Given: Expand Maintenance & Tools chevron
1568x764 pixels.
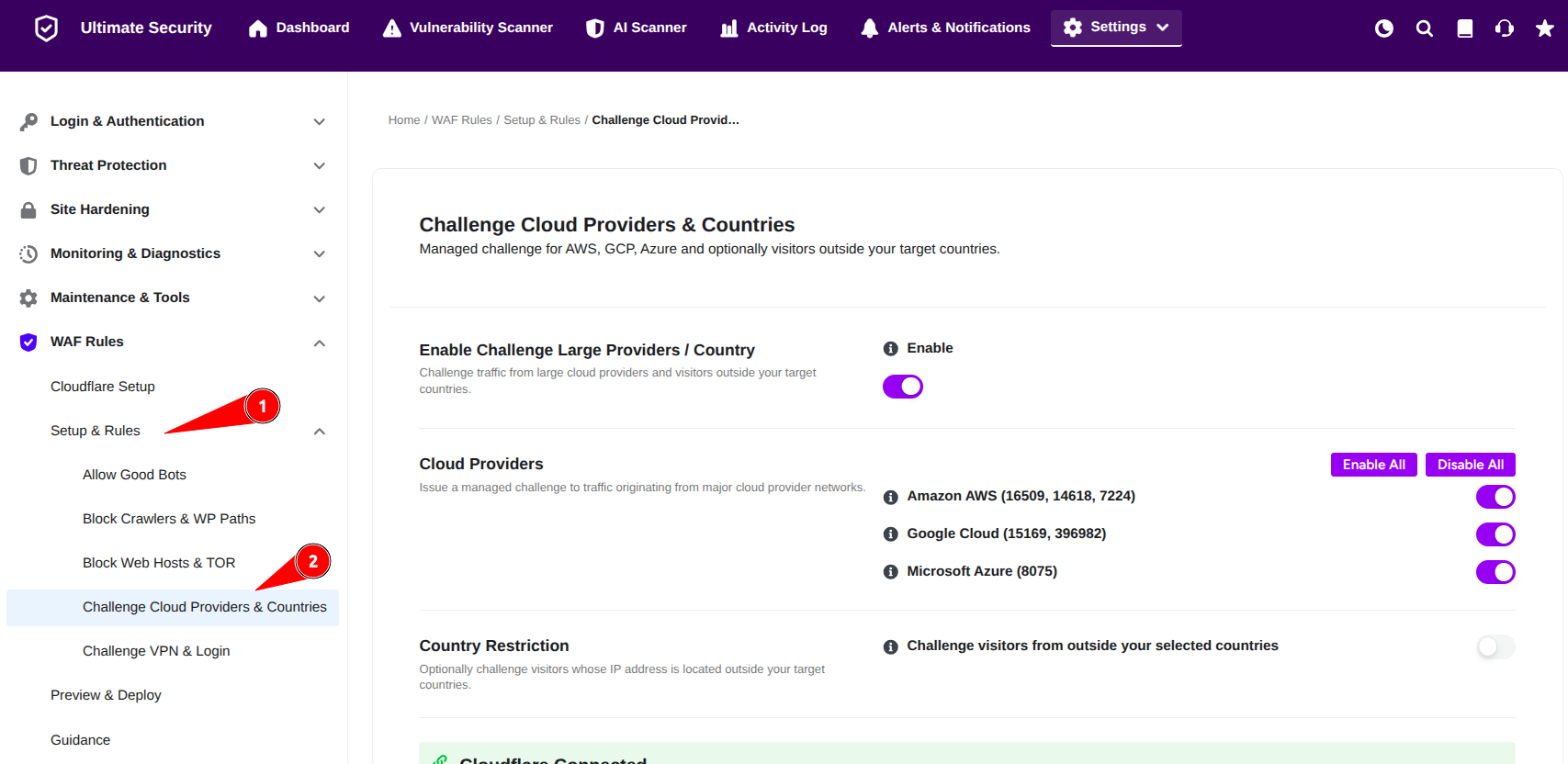Looking at the screenshot, I should click(x=320, y=298).
